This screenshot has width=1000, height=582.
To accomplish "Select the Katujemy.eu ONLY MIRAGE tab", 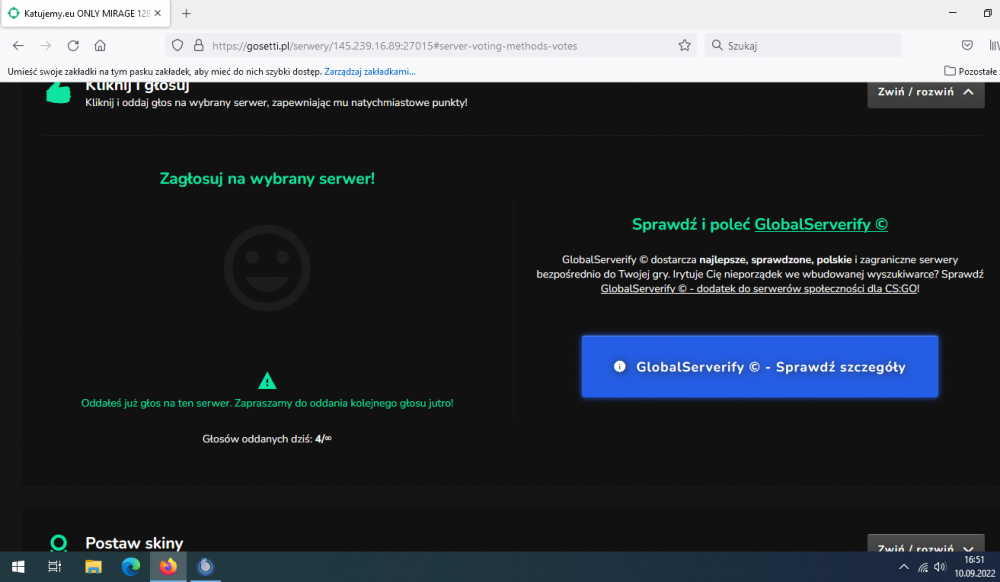I will click(85, 13).
